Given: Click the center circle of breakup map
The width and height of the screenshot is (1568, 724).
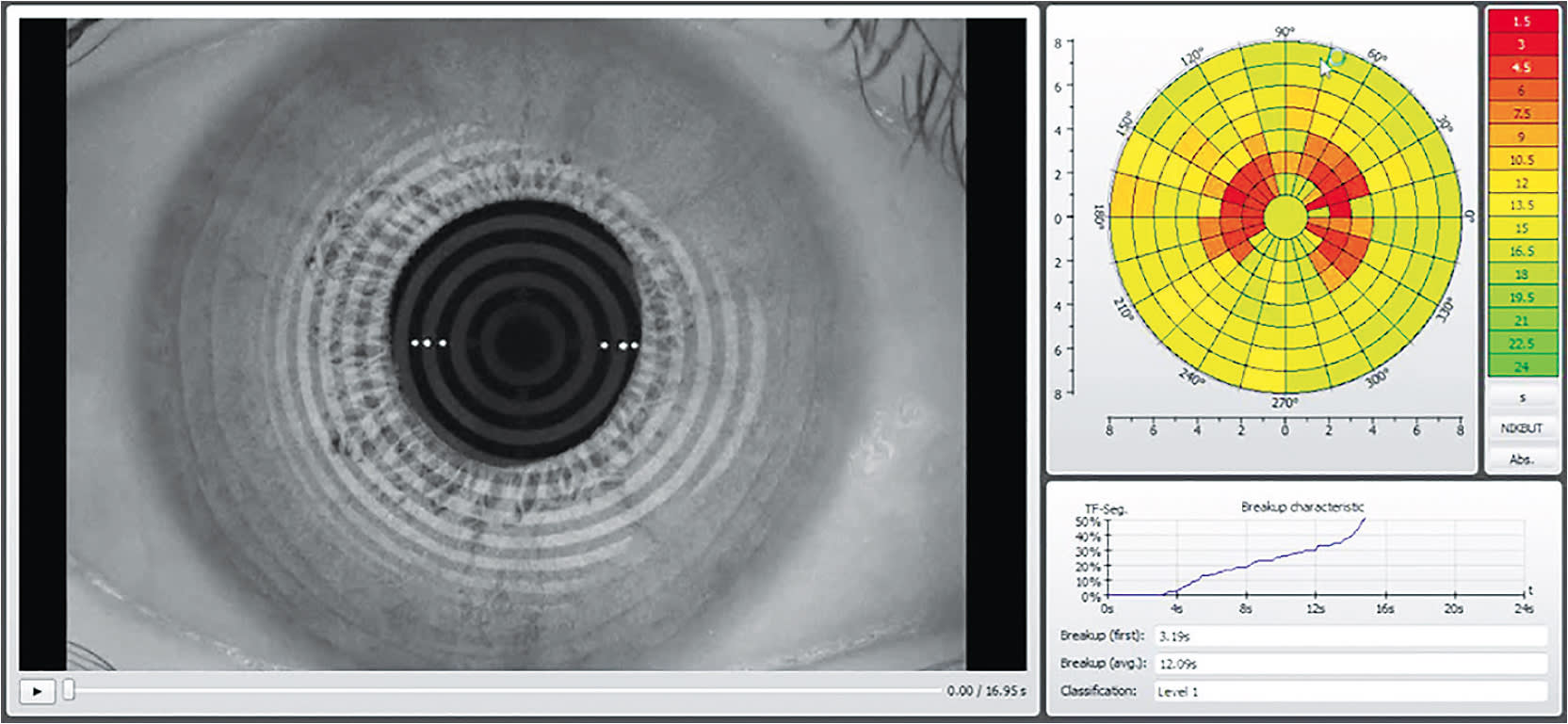Looking at the screenshot, I should pos(1285,217).
